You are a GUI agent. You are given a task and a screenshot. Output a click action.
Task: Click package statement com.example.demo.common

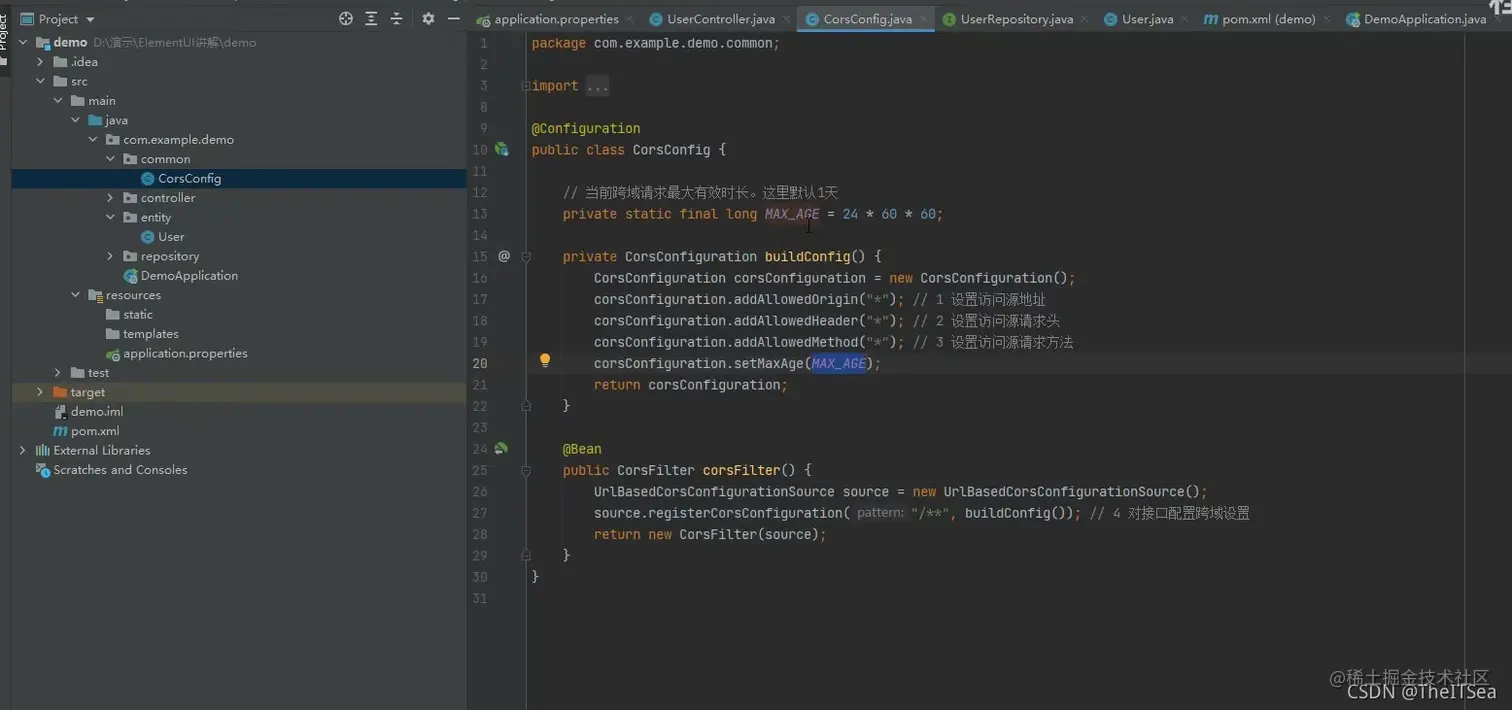655,43
